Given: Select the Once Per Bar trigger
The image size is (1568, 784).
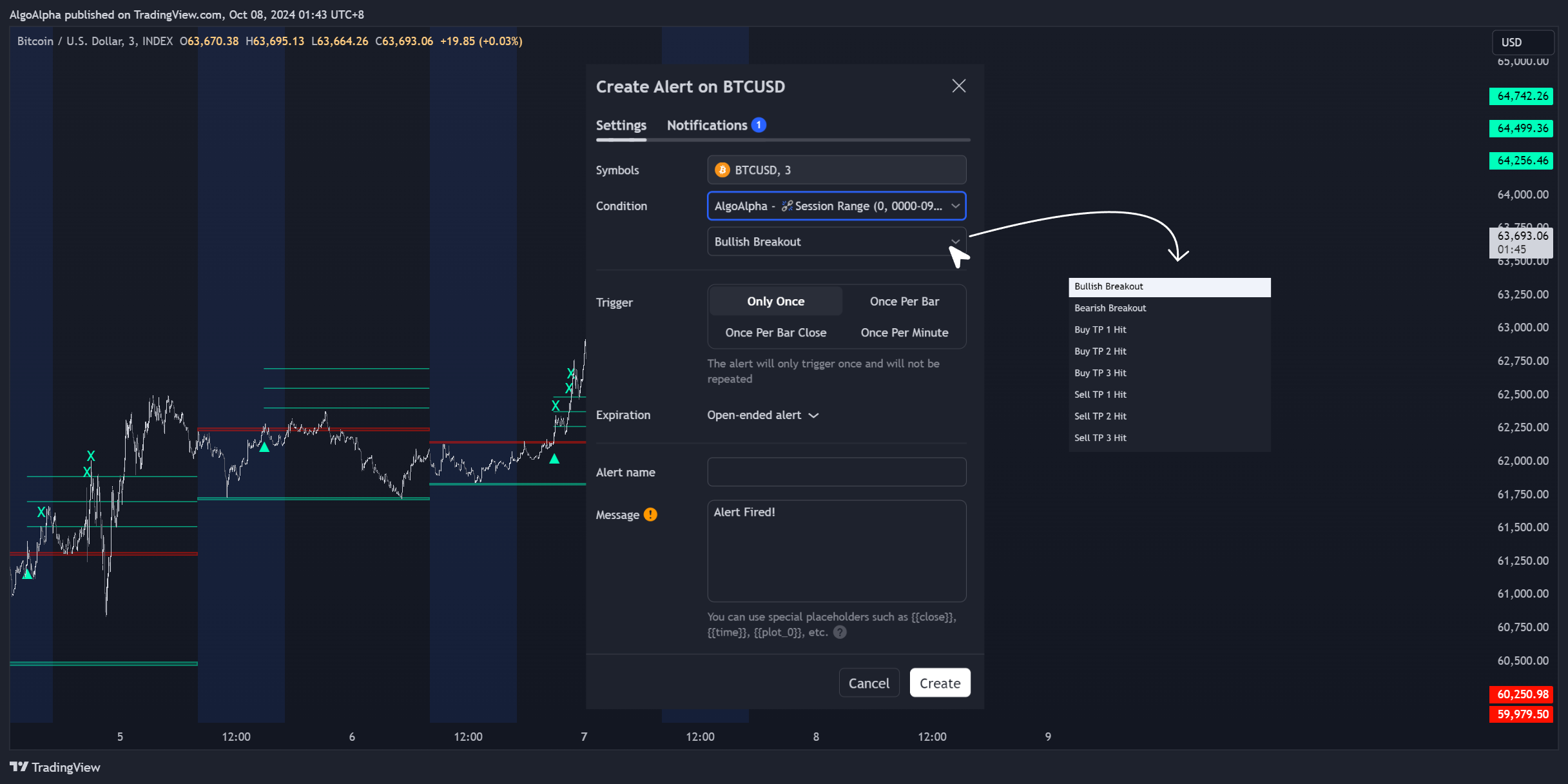Looking at the screenshot, I should point(904,302).
